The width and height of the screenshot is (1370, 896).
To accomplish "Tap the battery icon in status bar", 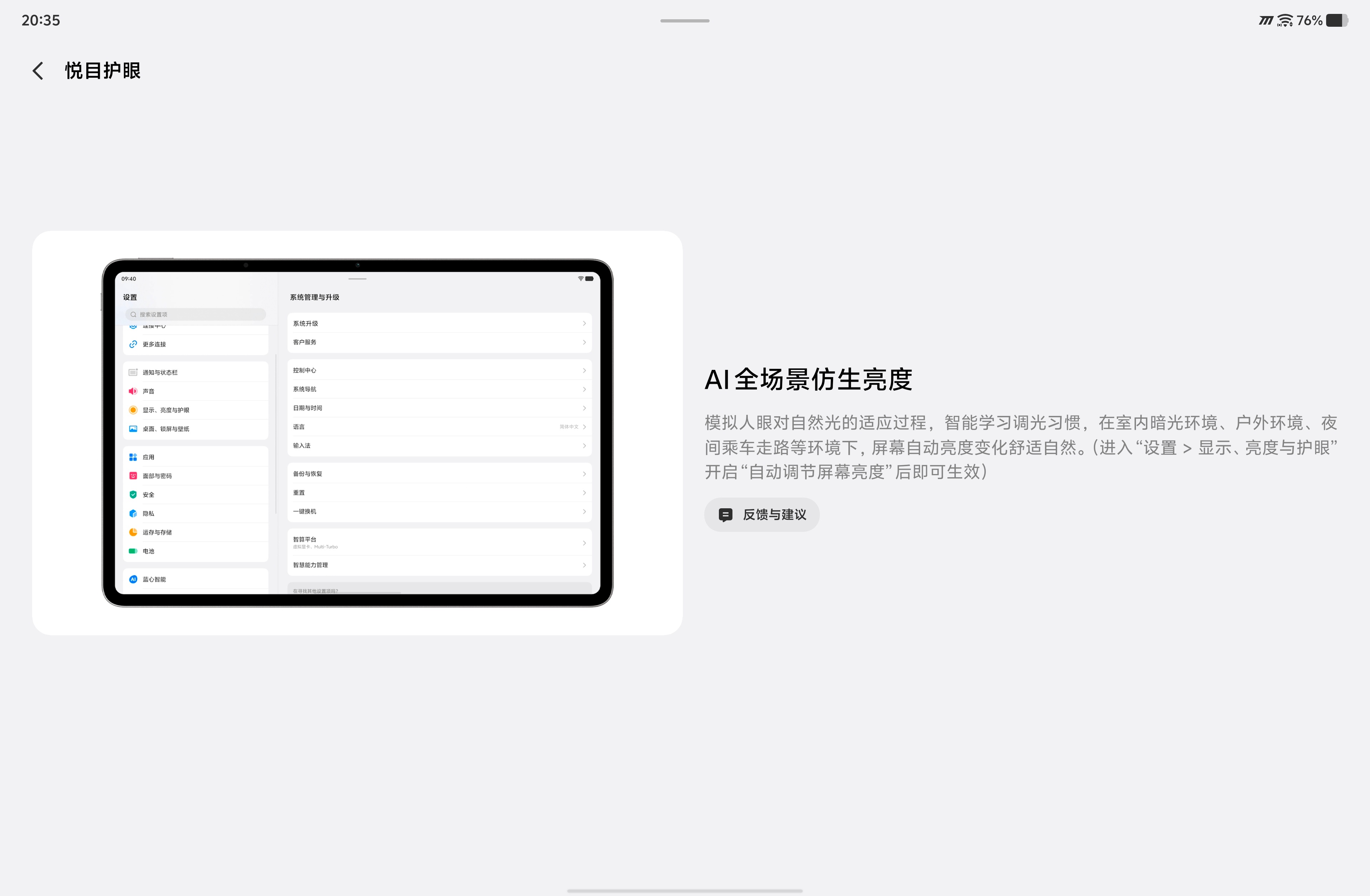I will click(x=1336, y=20).
